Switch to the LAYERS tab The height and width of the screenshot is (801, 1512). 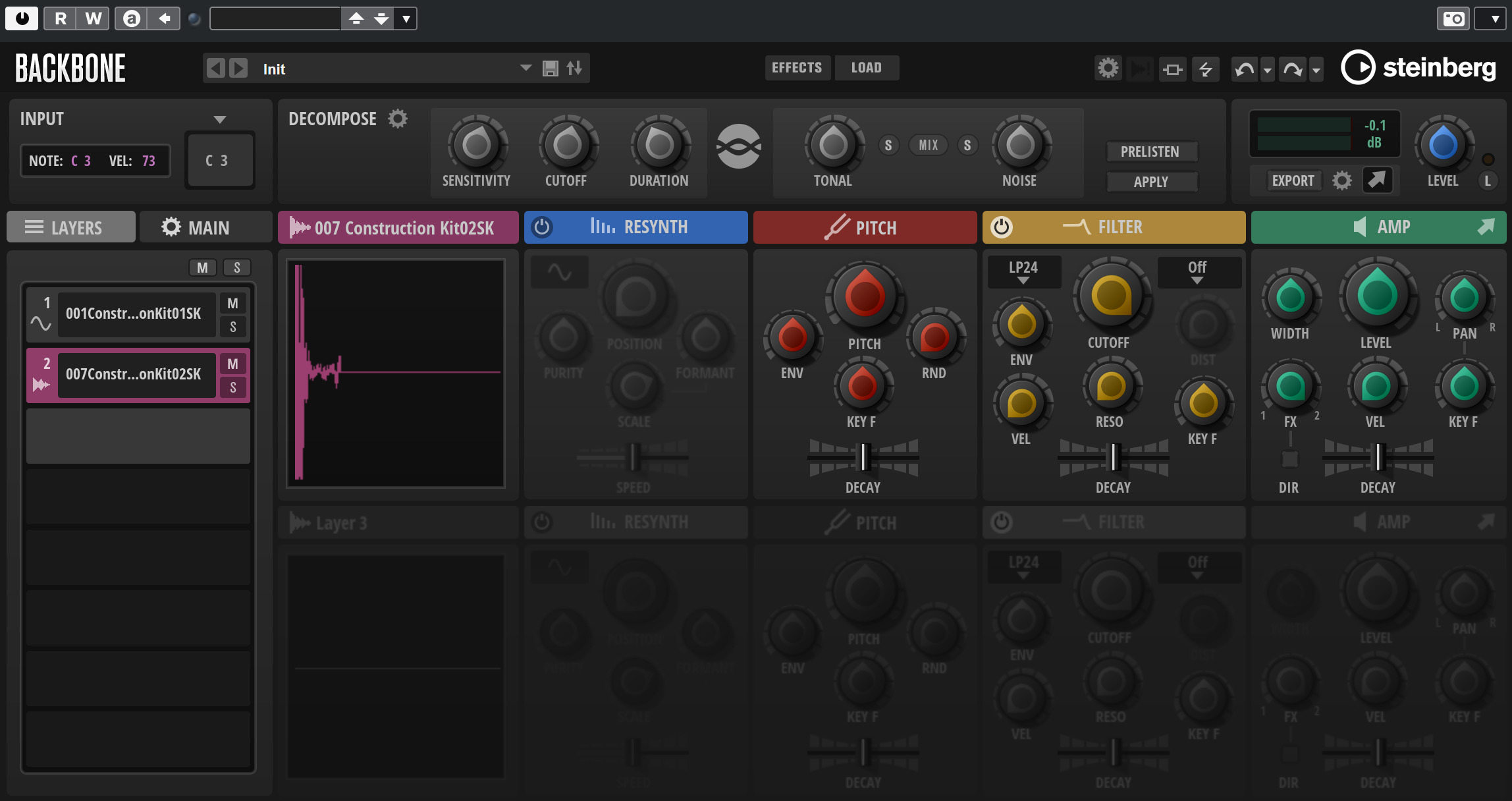click(x=71, y=227)
